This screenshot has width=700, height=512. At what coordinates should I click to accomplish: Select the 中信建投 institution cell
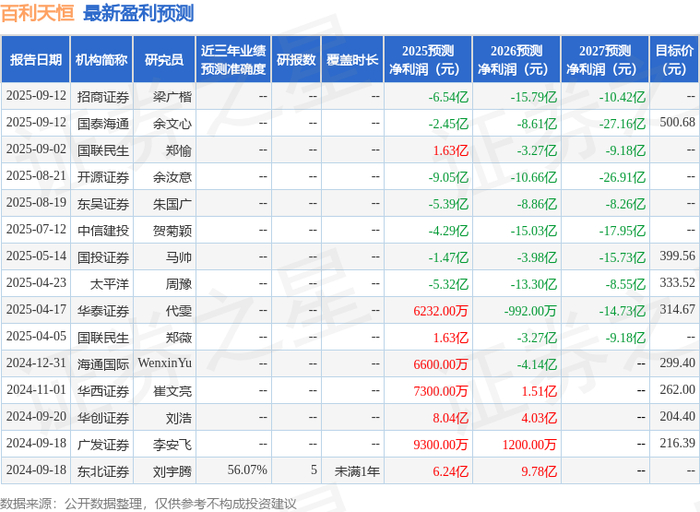click(103, 231)
